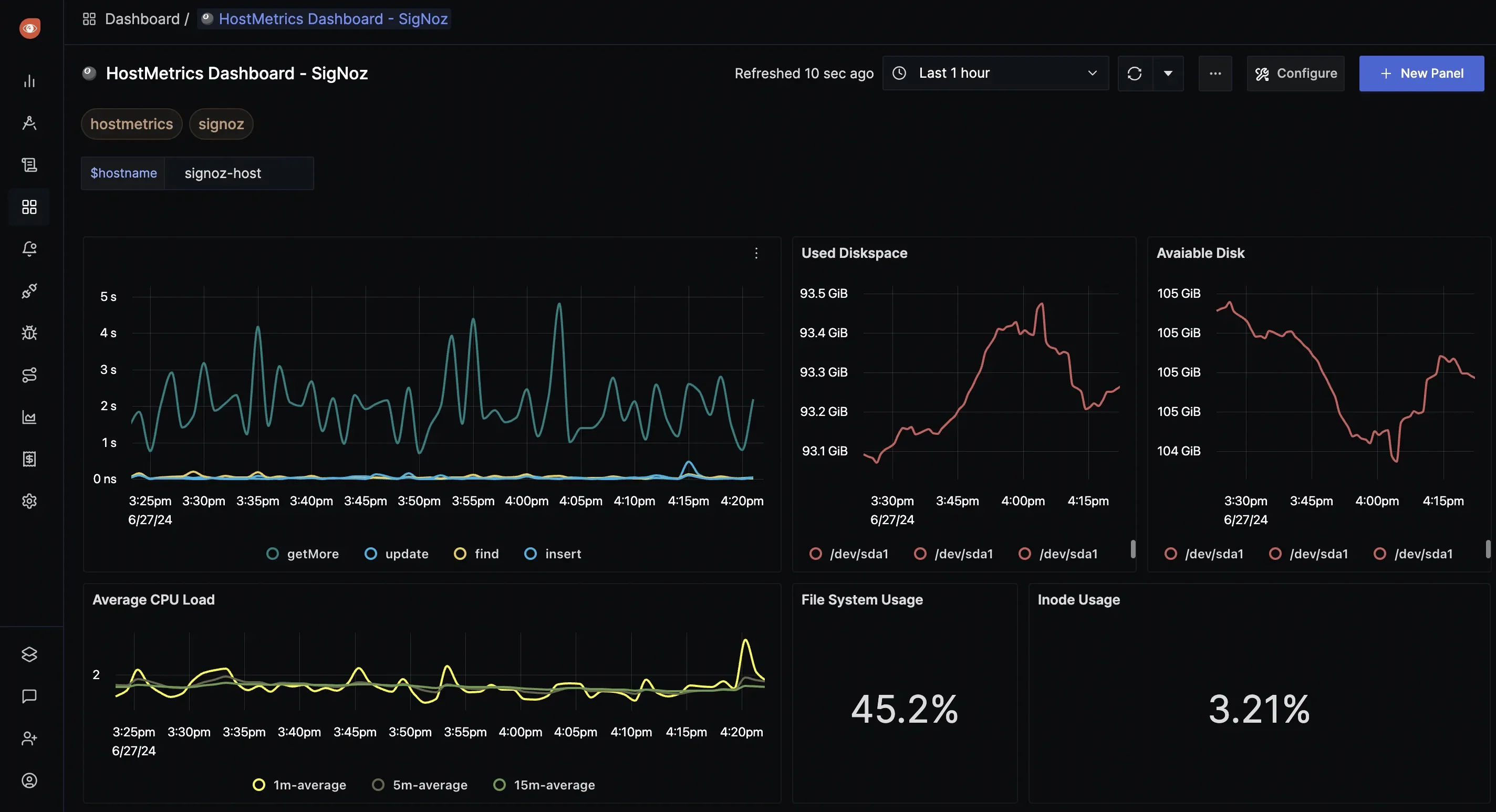The width and height of the screenshot is (1496, 812).
Task: Click the refresh dashboard icon
Action: 1135,73
